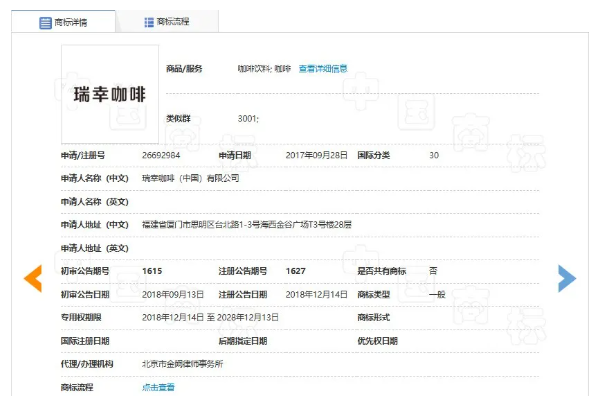Screen dimensions: 594x404
Task: Select applicant name 瑞幸咖啡（中国）有限公司
Action: pyautogui.click(x=191, y=178)
